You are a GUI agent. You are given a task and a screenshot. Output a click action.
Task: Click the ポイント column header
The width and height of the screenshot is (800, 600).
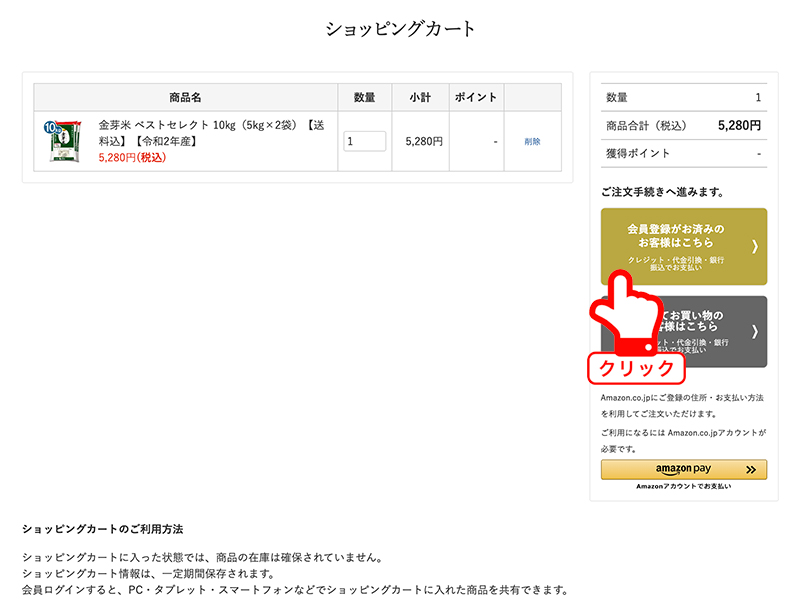[476, 97]
